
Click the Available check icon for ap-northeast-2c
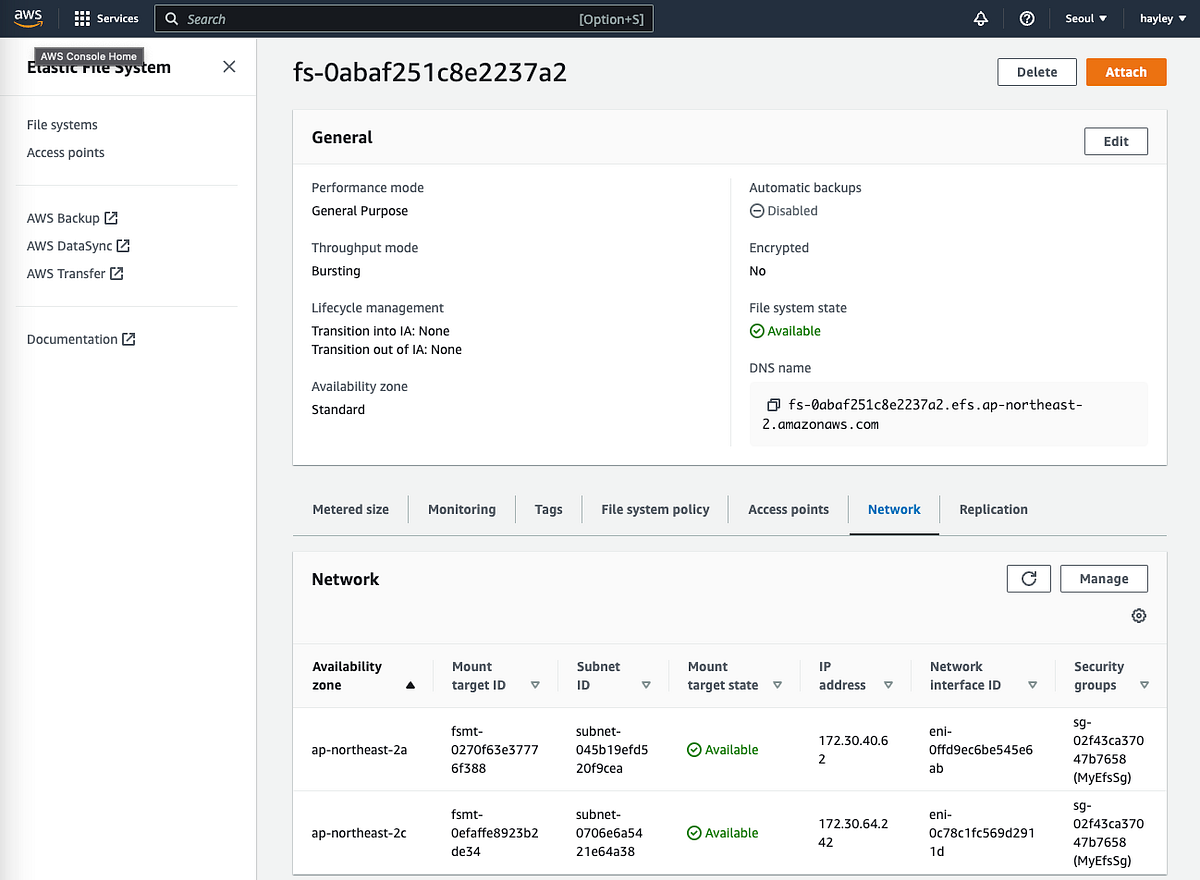(694, 832)
